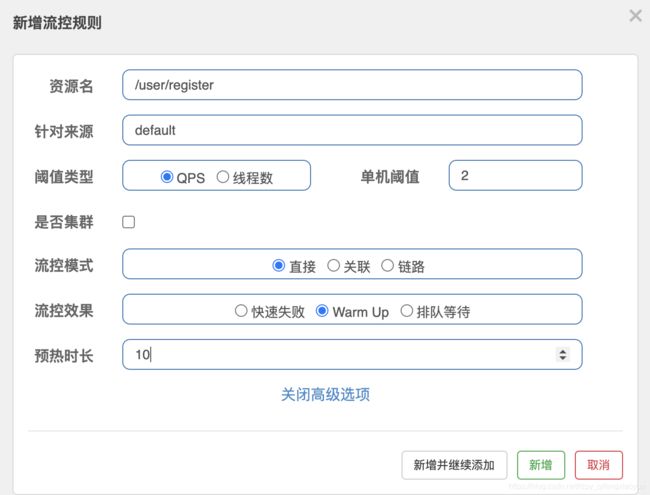Choose 快速失败 flow control effect
This screenshot has height=495, width=650.
coord(241,311)
